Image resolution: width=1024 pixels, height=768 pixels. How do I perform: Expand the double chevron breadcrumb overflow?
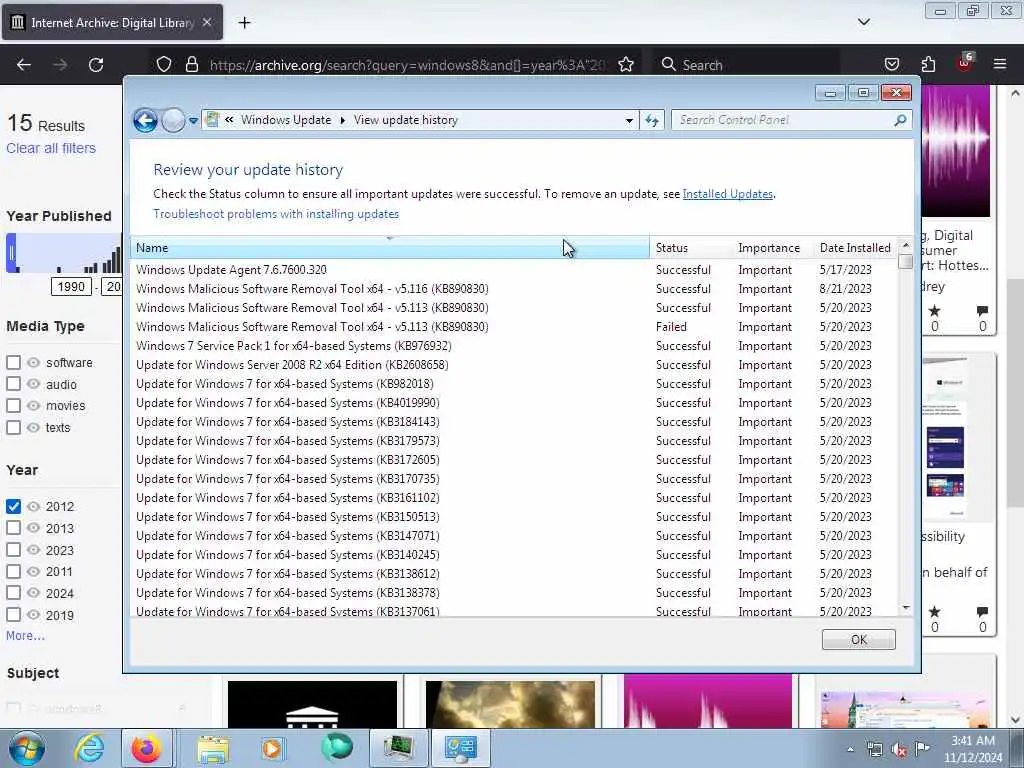229,120
